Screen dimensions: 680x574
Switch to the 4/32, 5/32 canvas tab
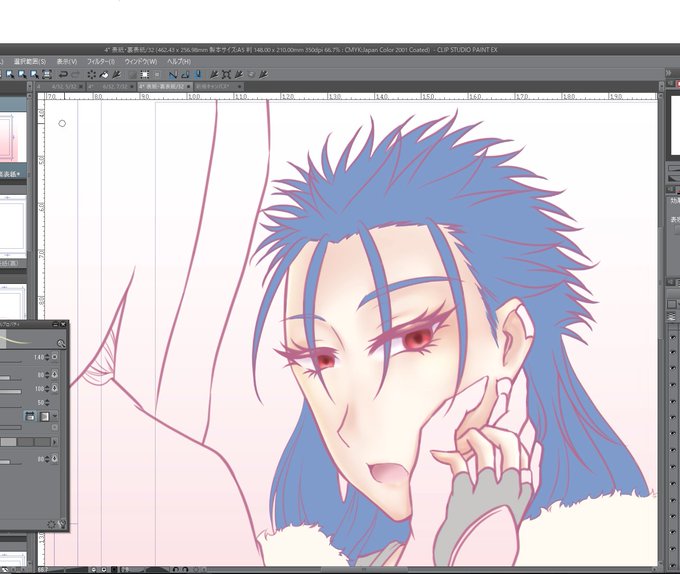coord(60,87)
